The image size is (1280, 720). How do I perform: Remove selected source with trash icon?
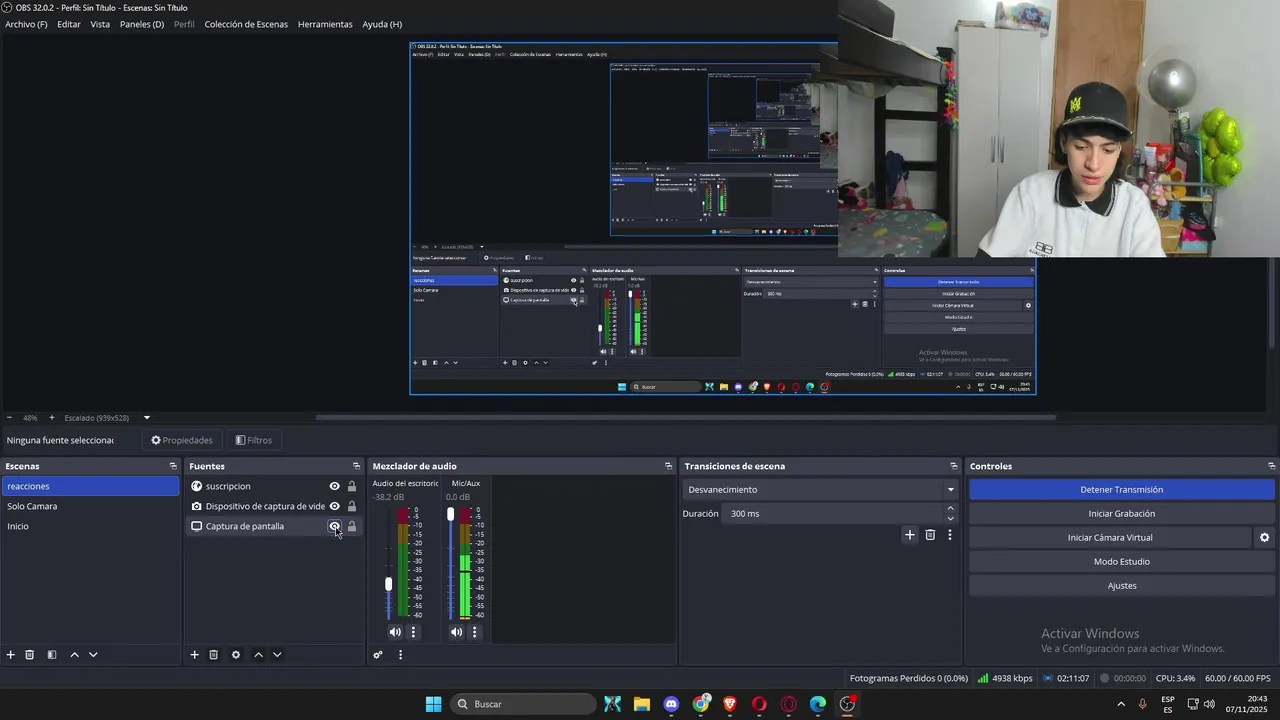pyautogui.click(x=213, y=655)
